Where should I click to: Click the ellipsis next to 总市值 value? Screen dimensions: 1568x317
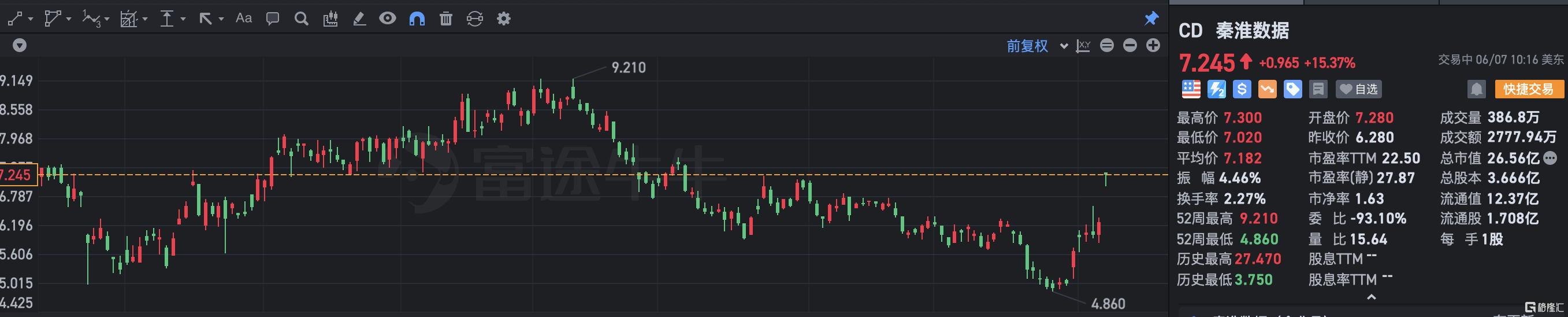click(1550, 158)
